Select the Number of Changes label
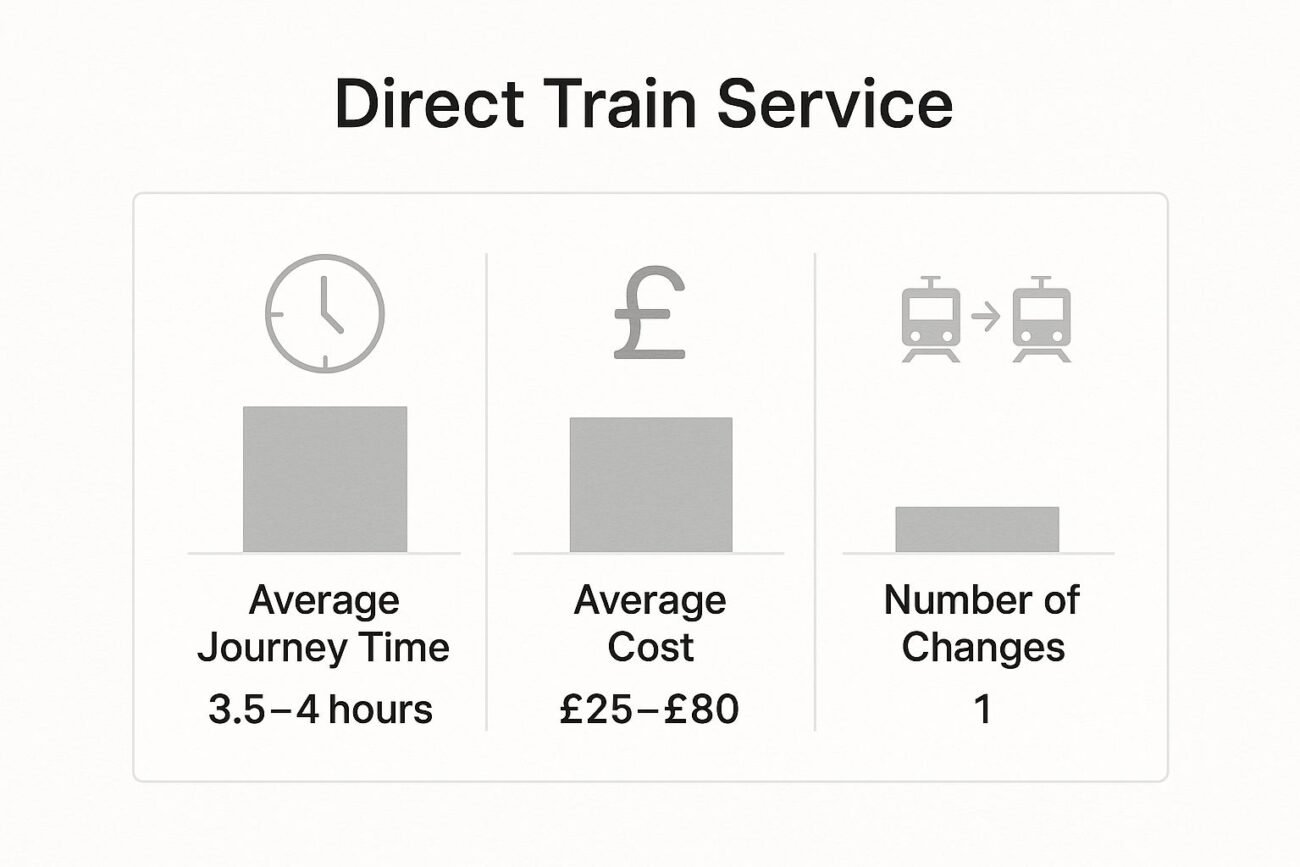Screen dimensions: 1300x867 coord(982,624)
